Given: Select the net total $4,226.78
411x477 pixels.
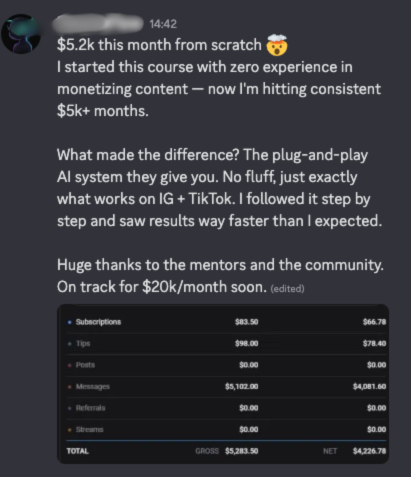Looking at the screenshot, I should (370, 451).
